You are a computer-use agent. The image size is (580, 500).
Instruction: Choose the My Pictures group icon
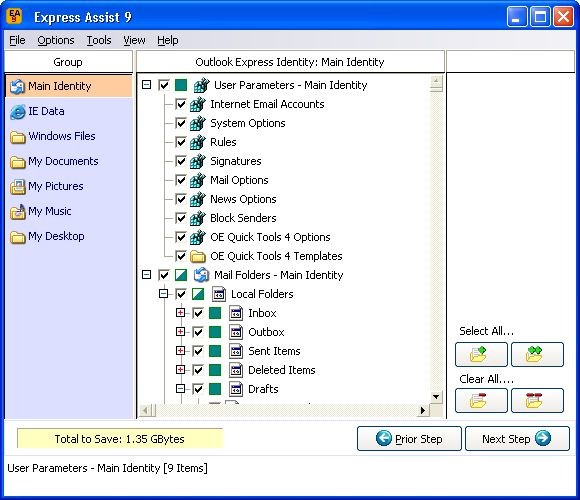tap(17, 187)
